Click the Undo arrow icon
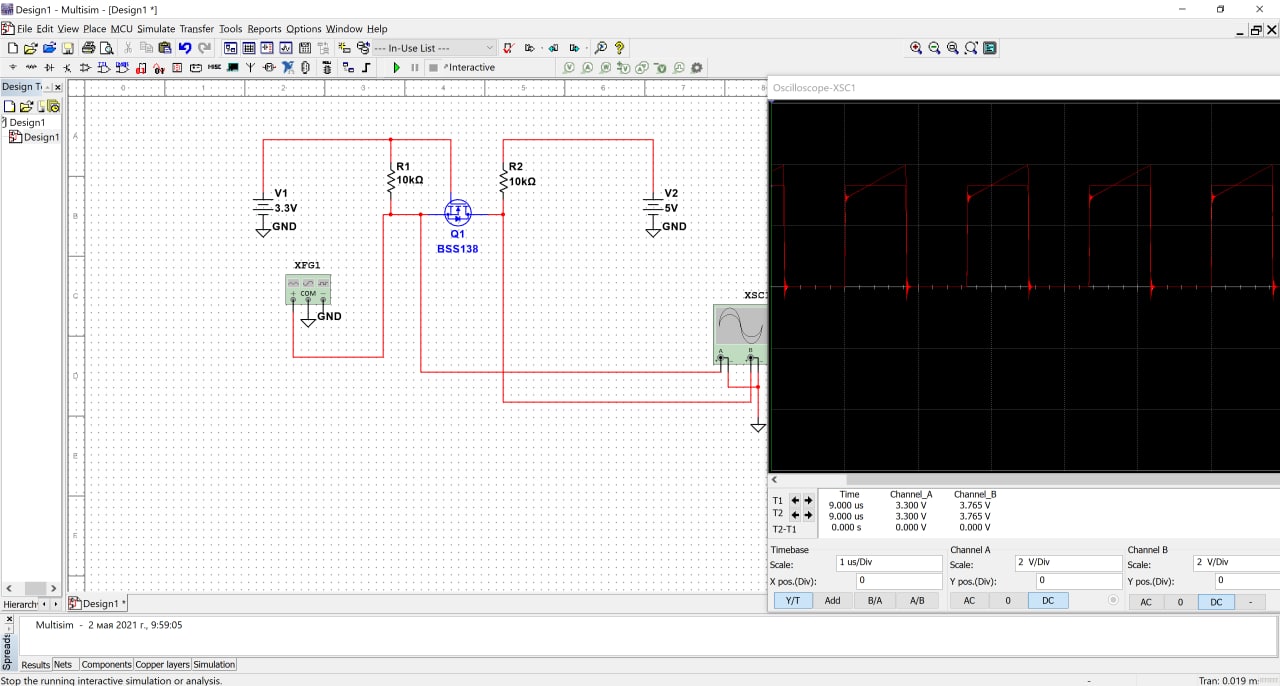The width and height of the screenshot is (1280, 686). (x=185, y=48)
